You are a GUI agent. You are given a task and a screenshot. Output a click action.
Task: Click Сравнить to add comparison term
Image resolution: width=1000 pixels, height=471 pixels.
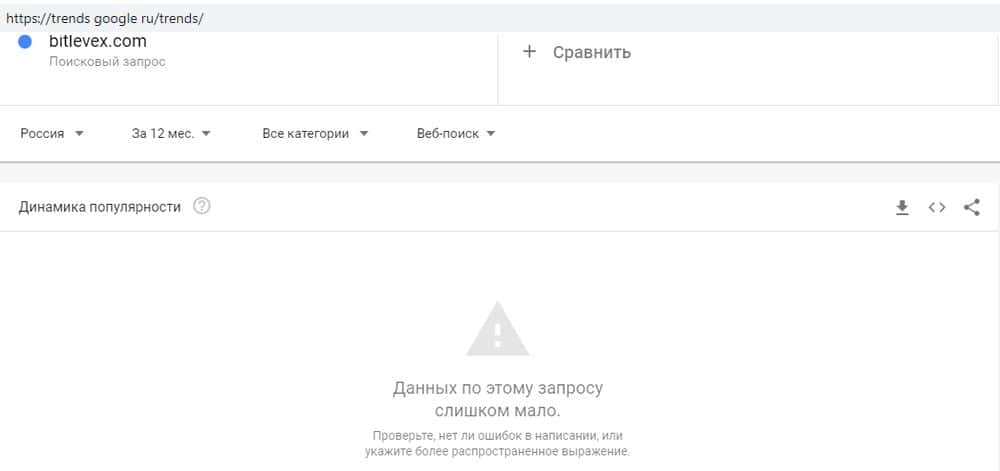tap(592, 52)
